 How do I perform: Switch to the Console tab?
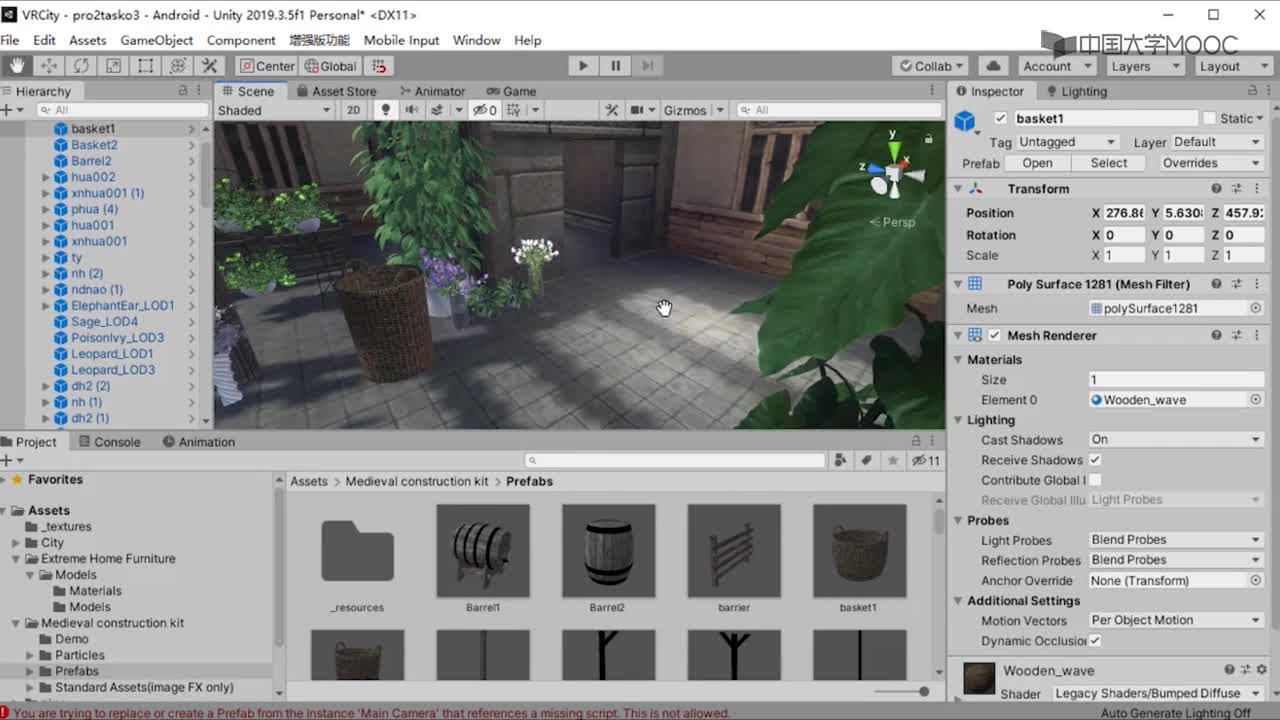[110, 442]
